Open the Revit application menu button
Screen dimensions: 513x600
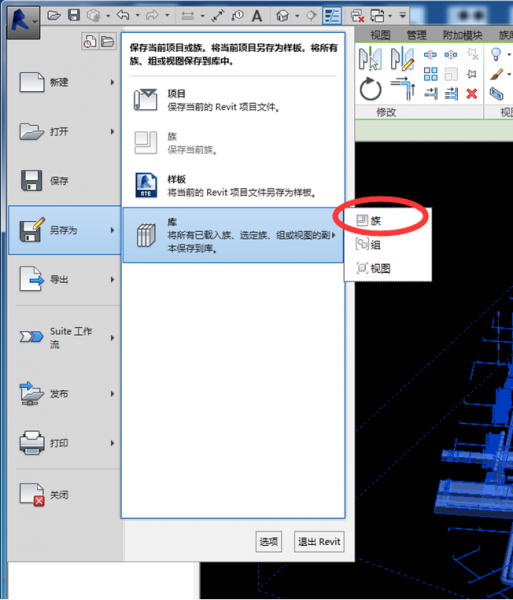(23, 22)
